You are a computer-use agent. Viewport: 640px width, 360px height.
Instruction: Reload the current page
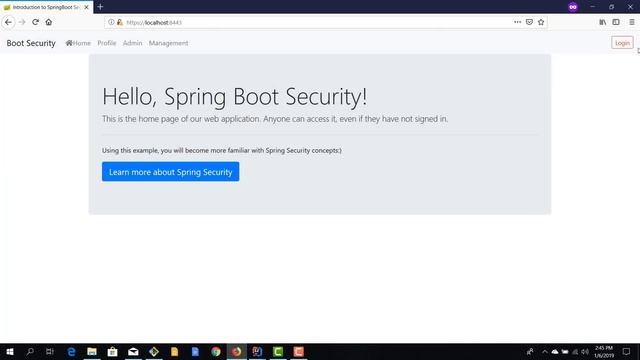[36, 22]
